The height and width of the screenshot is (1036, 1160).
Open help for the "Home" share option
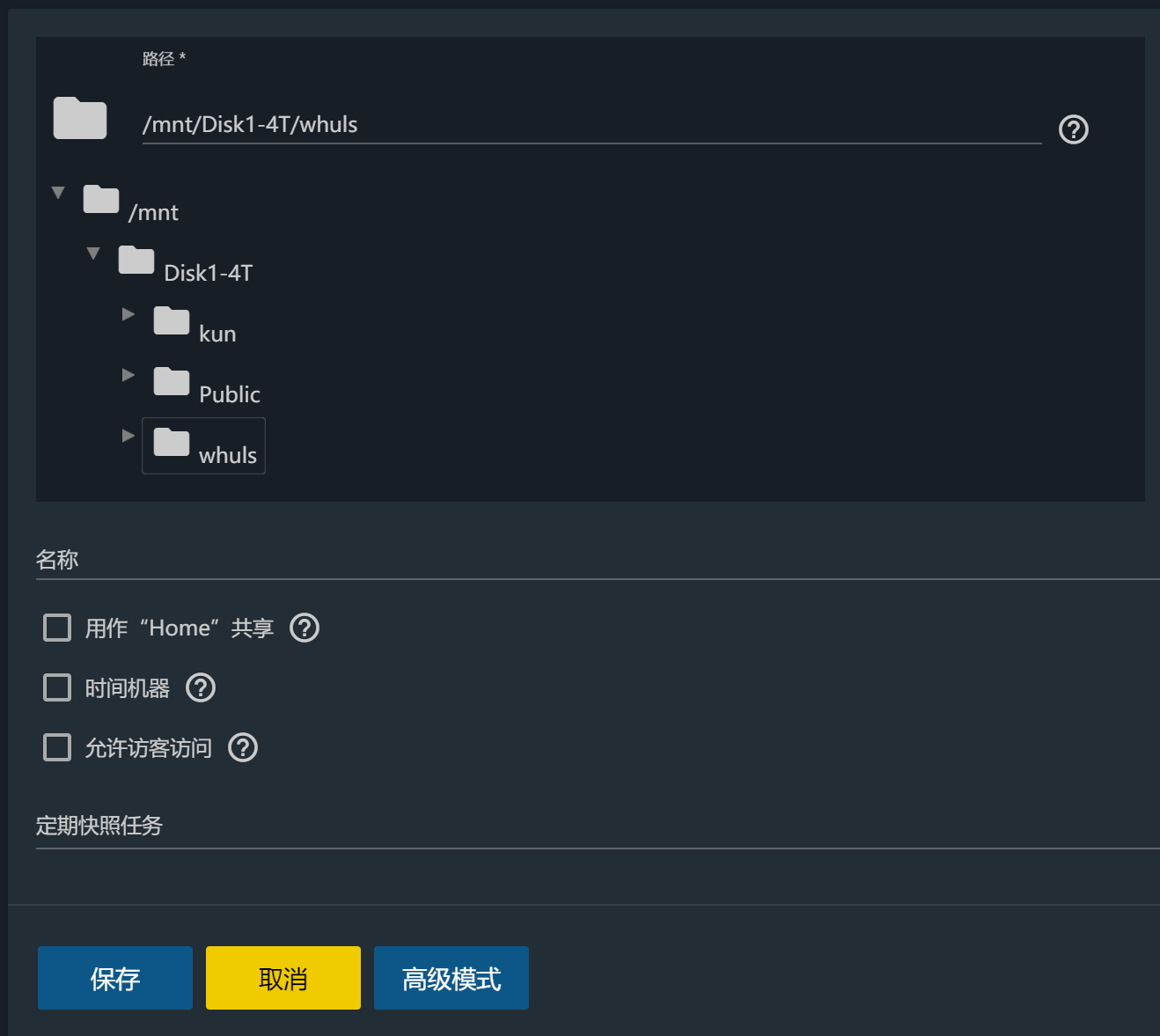coord(305,628)
